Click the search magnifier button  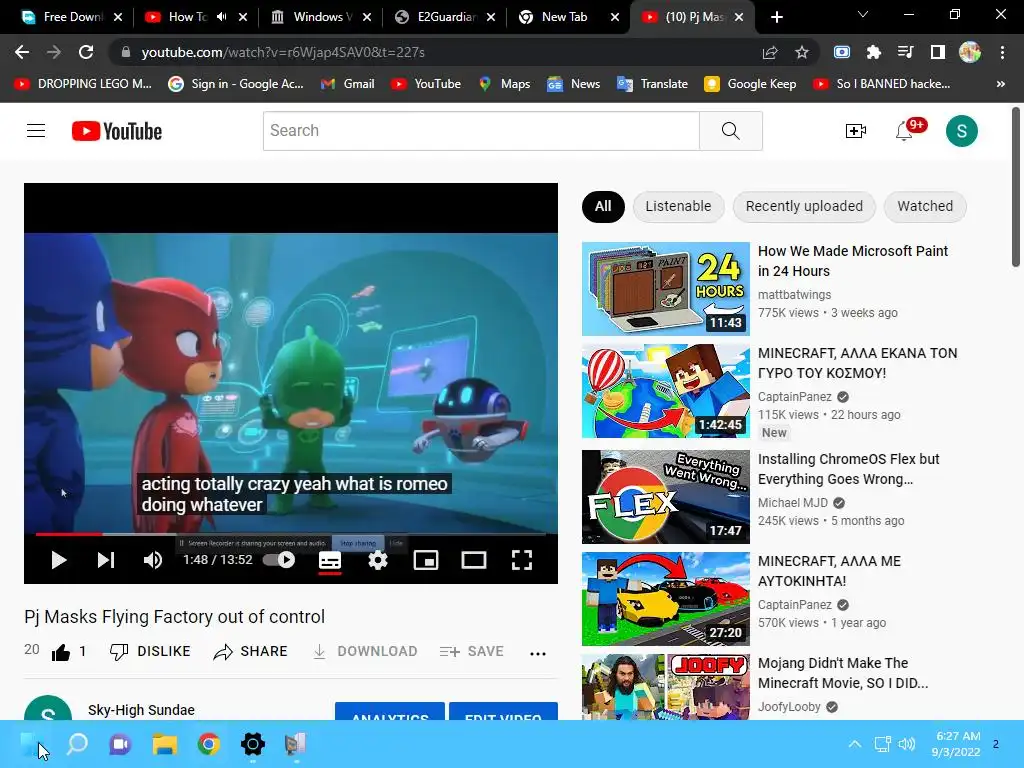pyautogui.click(x=731, y=131)
